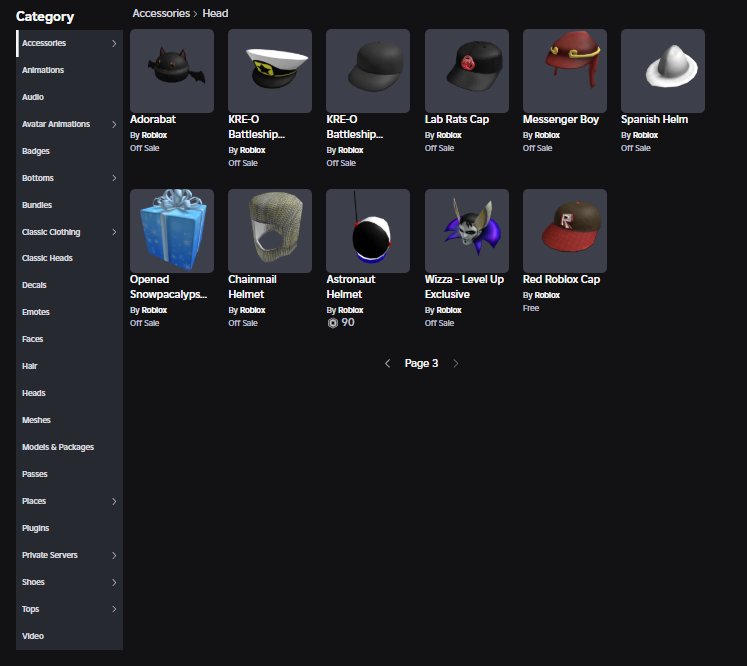747x666 pixels.
Task: Open the white KRE-O Battleship captain hat thumbnail
Action: point(270,71)
